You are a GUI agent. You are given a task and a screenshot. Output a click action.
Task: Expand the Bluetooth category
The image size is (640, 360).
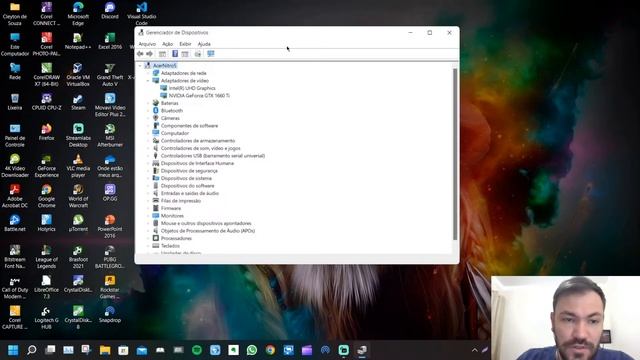coord(148,111)
